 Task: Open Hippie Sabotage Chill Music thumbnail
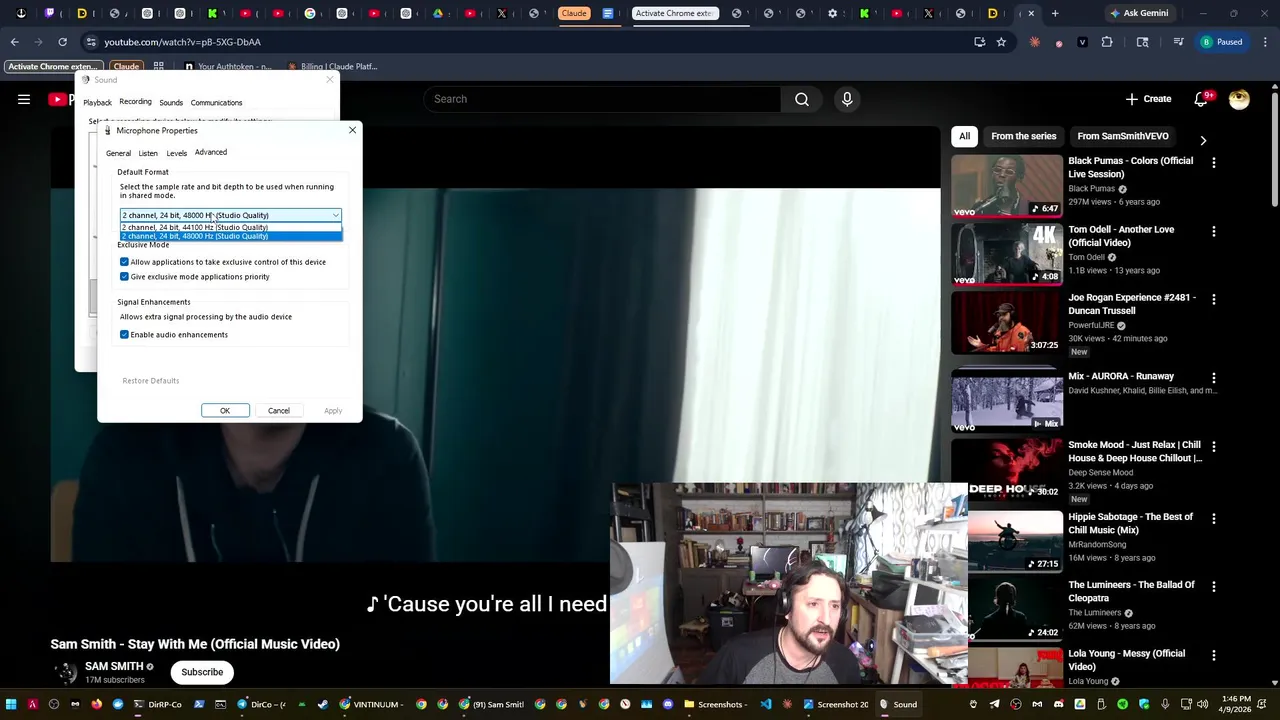pyautogui.click(x=1007, y=541)
